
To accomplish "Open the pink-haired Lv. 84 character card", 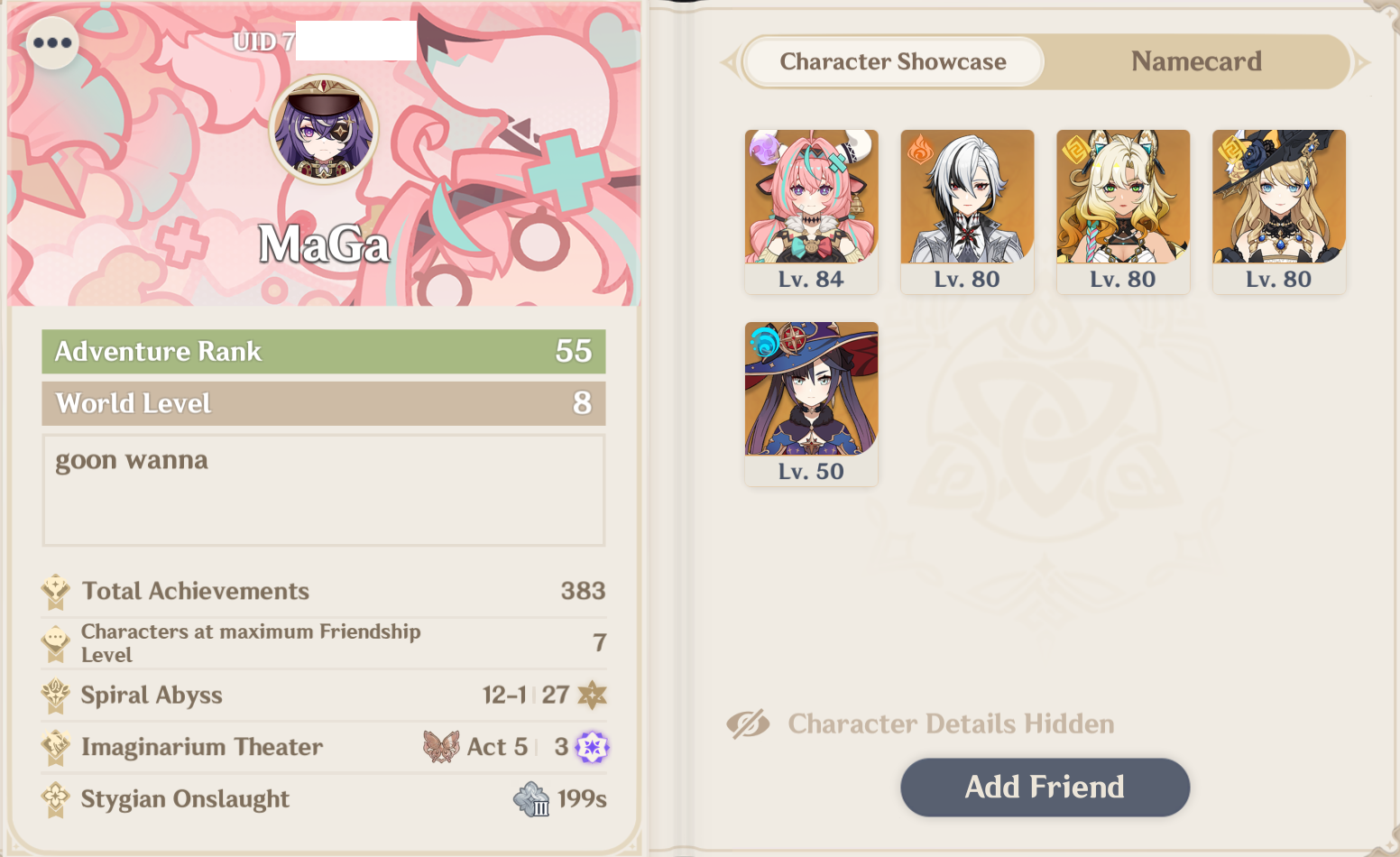I will 811,212.
